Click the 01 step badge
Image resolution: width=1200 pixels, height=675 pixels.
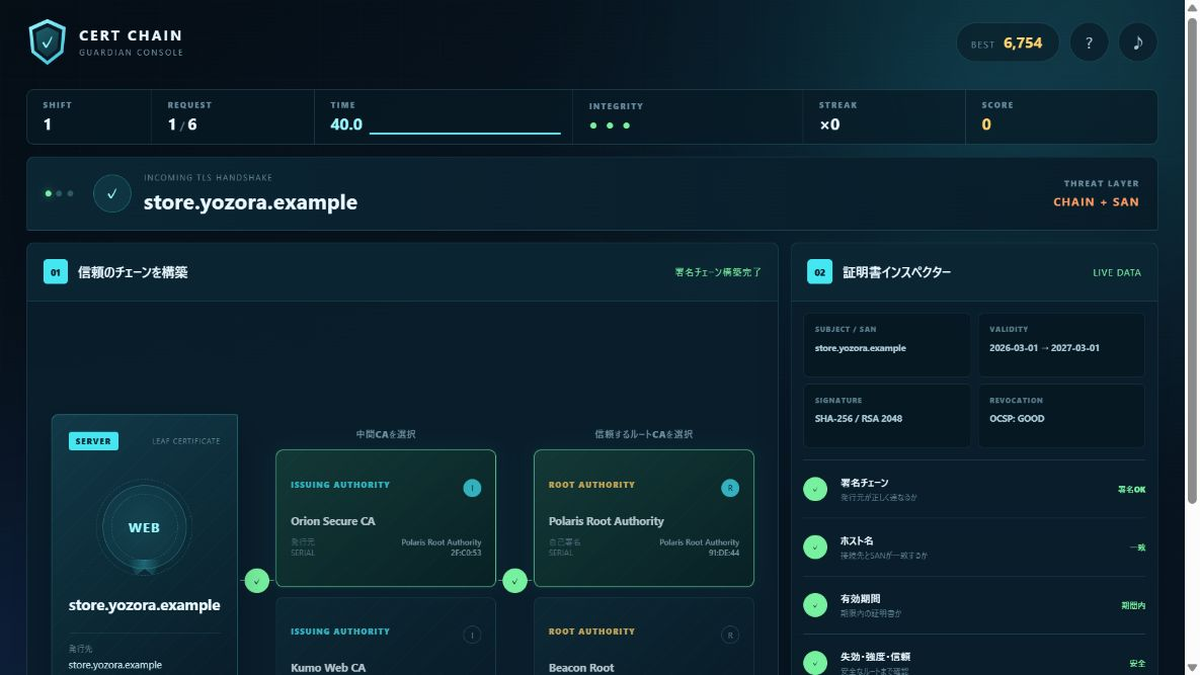55,272
